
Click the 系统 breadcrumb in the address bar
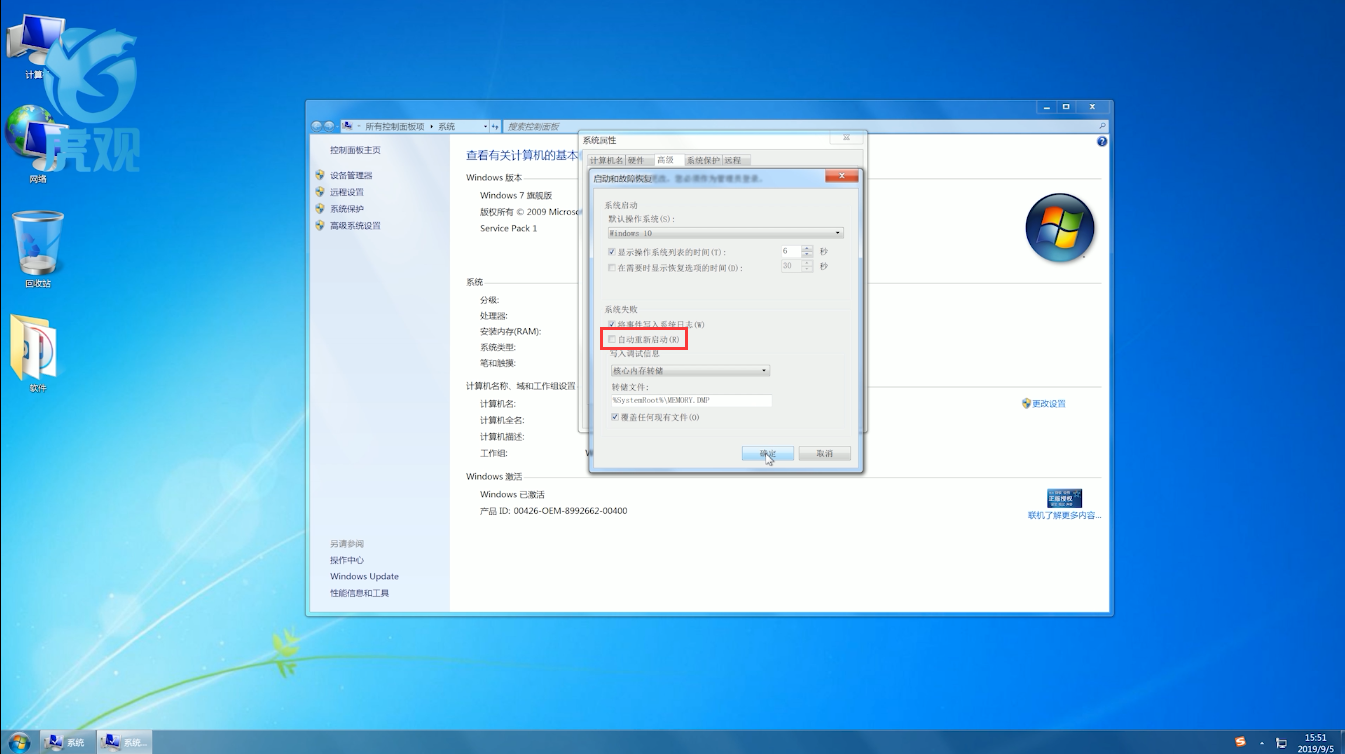pyautogui.click(x=446, y=127)
